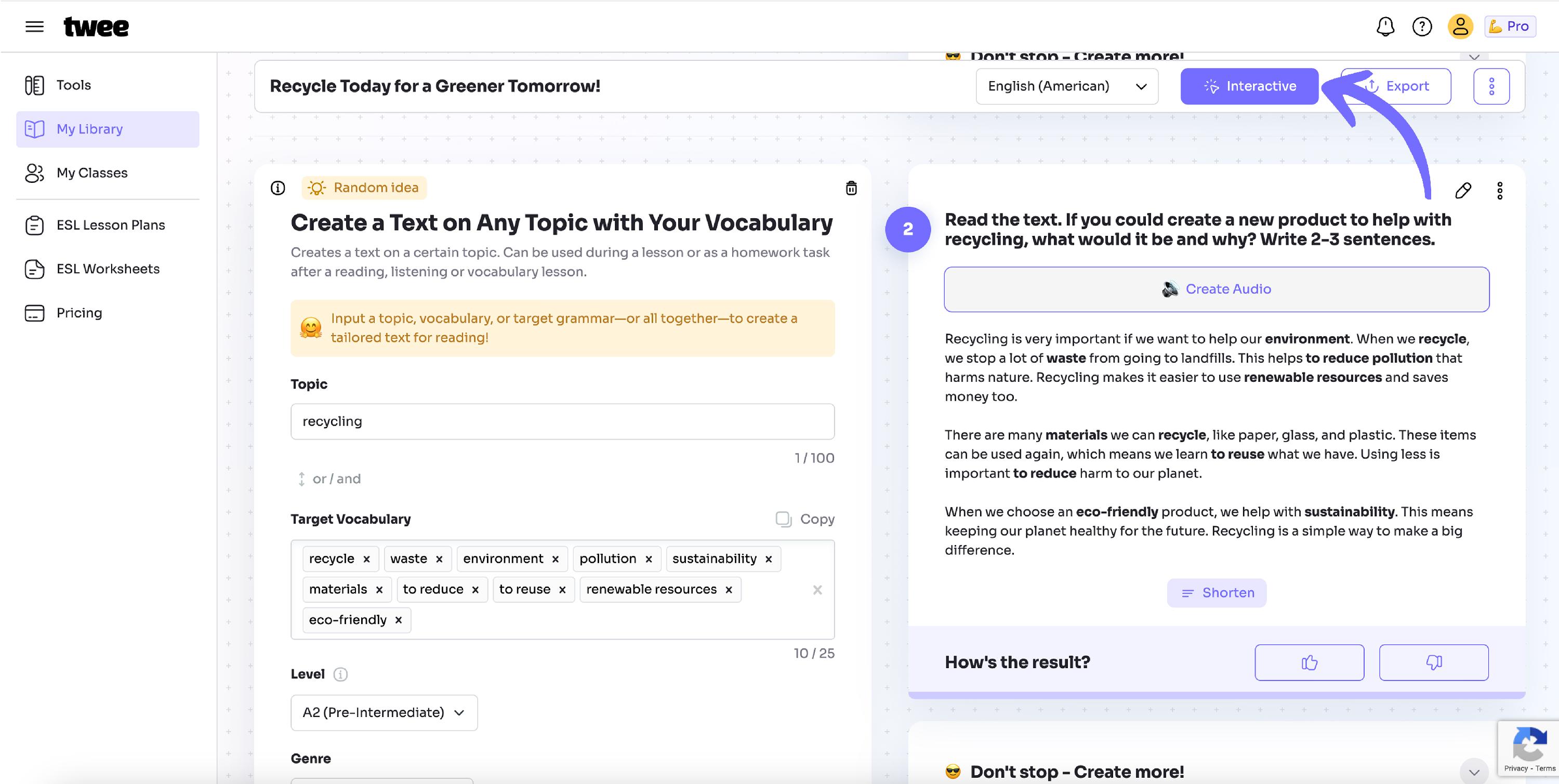This screenshot has width=1559, height=784.
Task: Open English (American) language dropdown
Action: (x=1067, y=87)
